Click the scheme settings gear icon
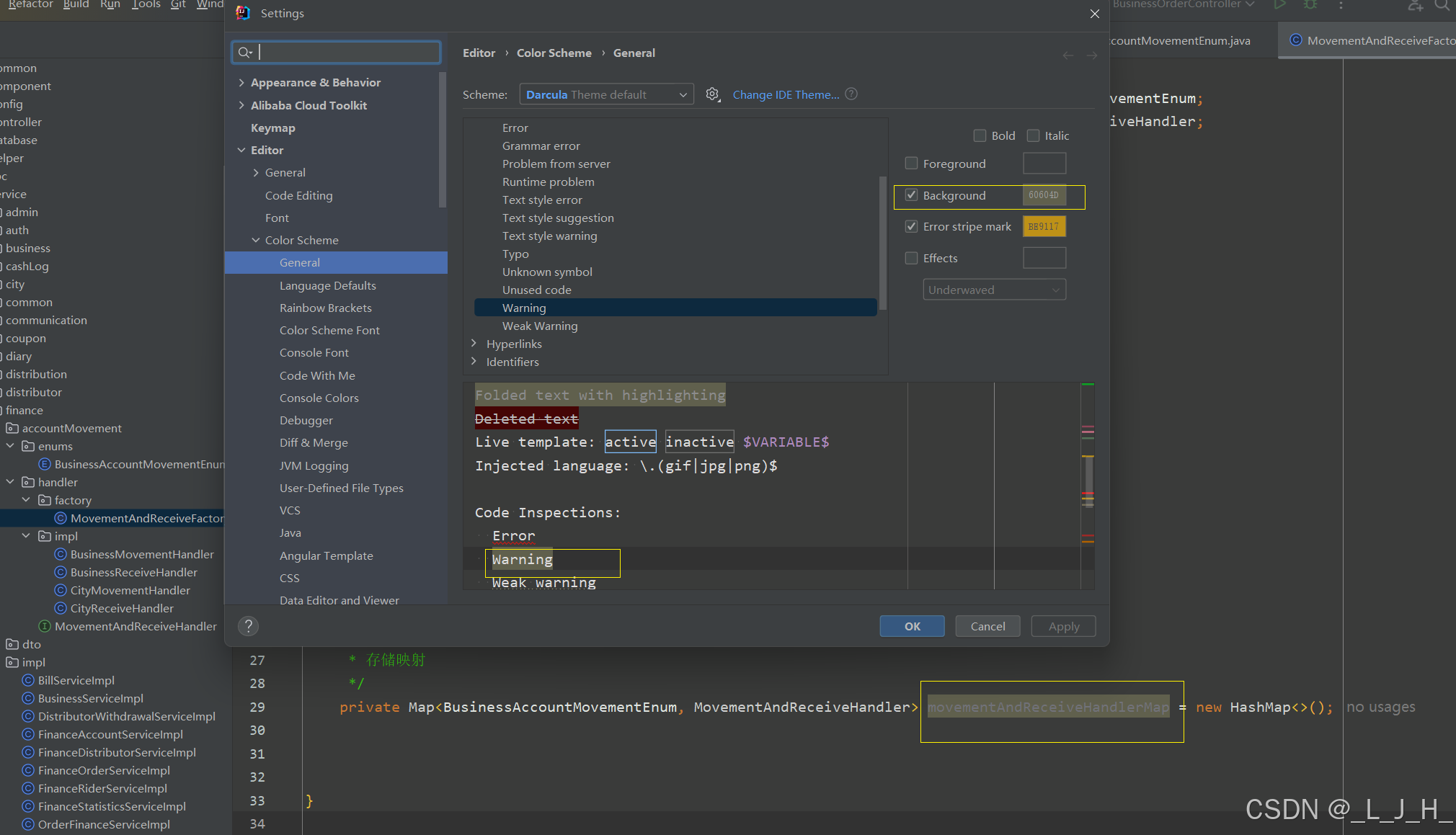 (x=712, y=94)
